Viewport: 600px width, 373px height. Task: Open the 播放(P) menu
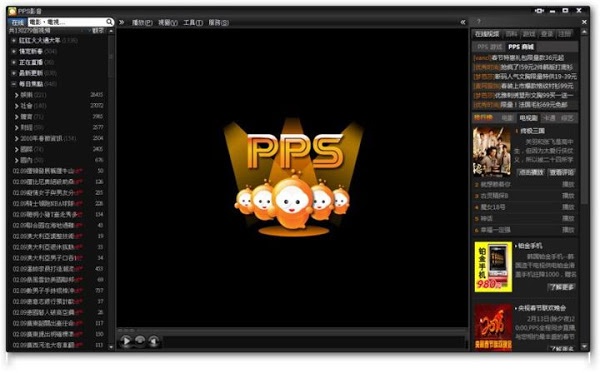142,23
